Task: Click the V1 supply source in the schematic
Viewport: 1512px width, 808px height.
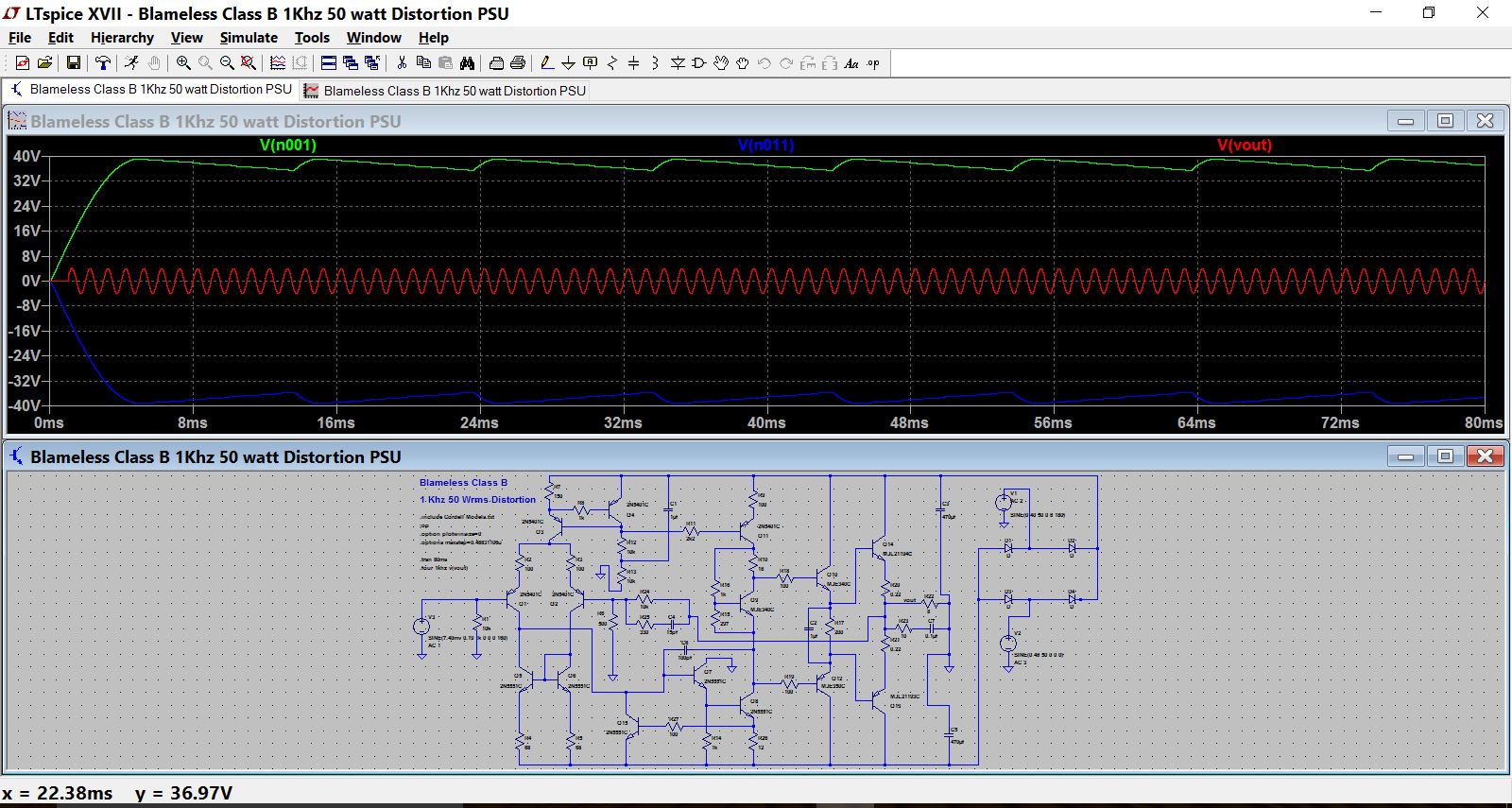Action: click(1004, 502)
